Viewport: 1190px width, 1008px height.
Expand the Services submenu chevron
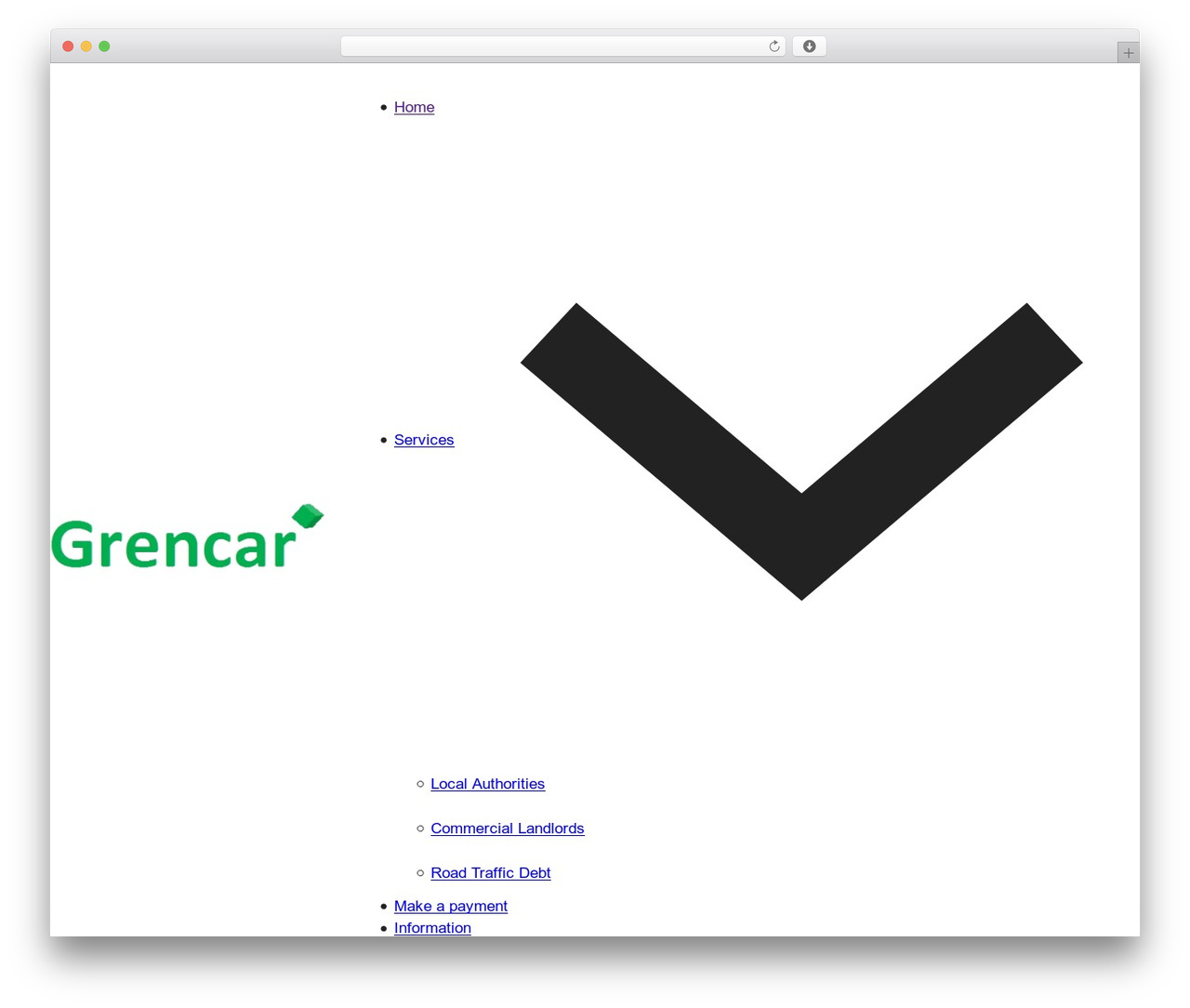point(801,452)
